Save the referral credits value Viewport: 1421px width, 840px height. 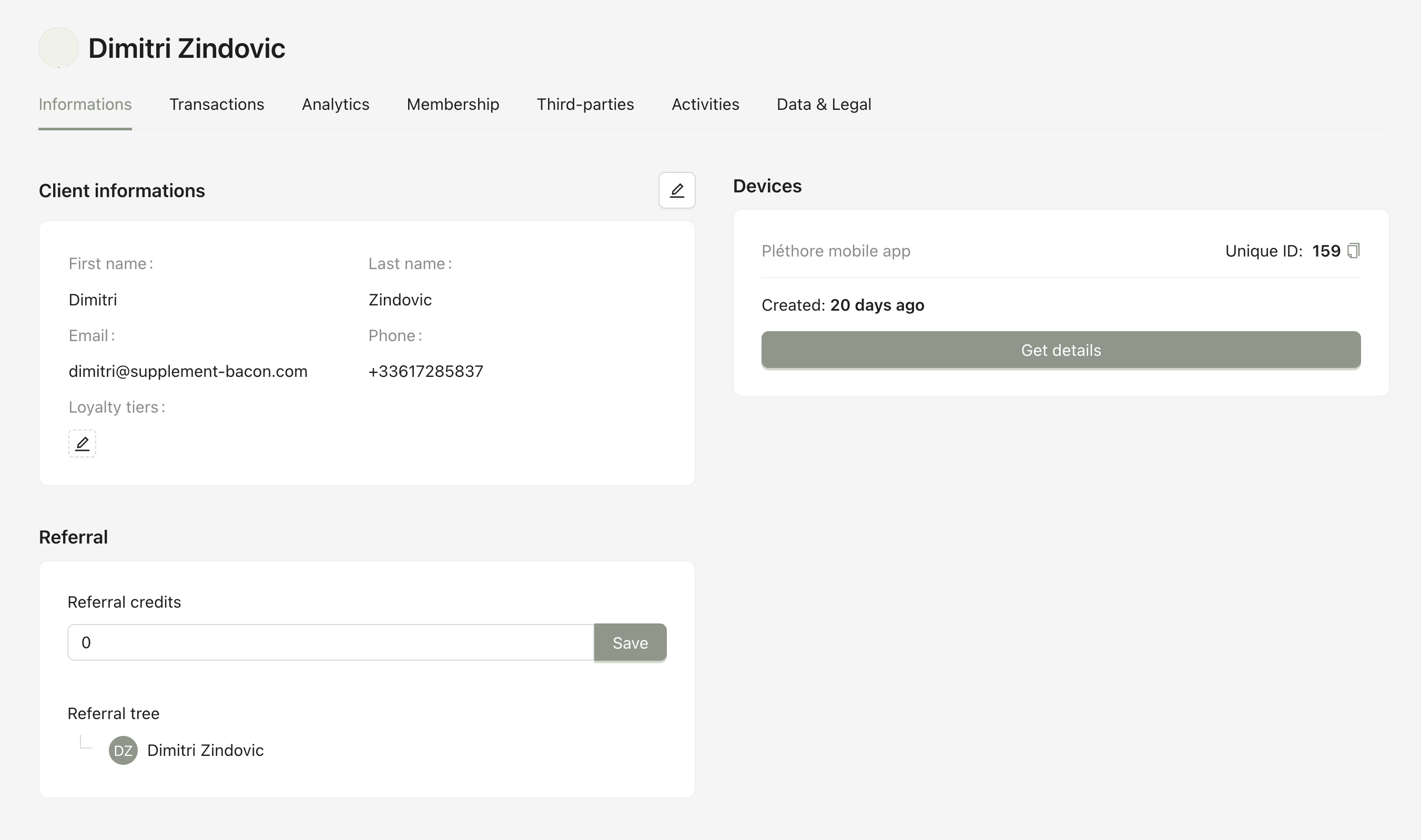pos(630,642)
